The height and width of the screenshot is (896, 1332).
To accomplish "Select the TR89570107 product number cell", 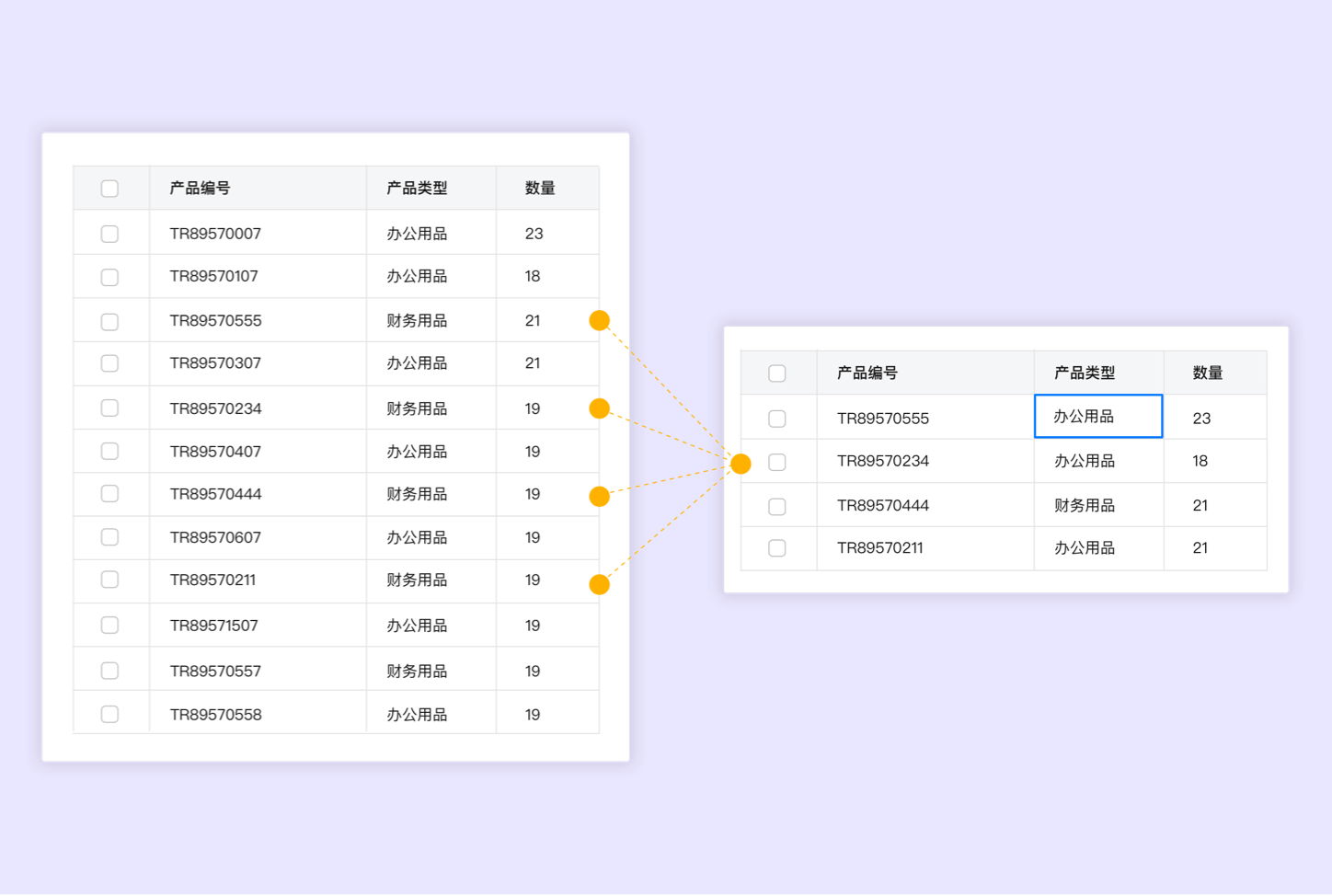I will tap(214, 277).
